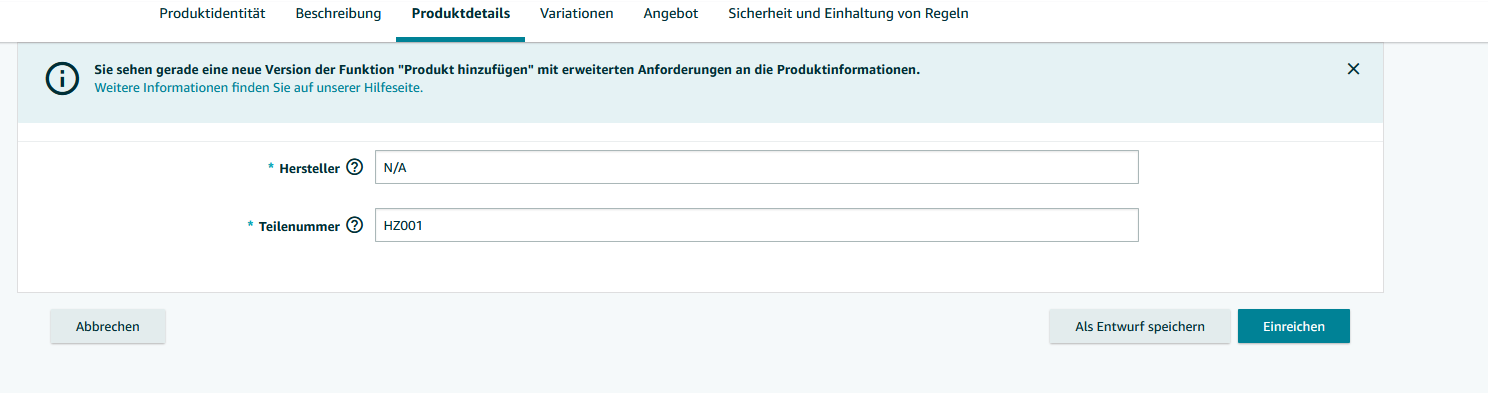Open Sicherheit und Einhaltung von Regeln tab
Image resolution: width=1488 pixels, height=393 pixels.
(848, 14)
